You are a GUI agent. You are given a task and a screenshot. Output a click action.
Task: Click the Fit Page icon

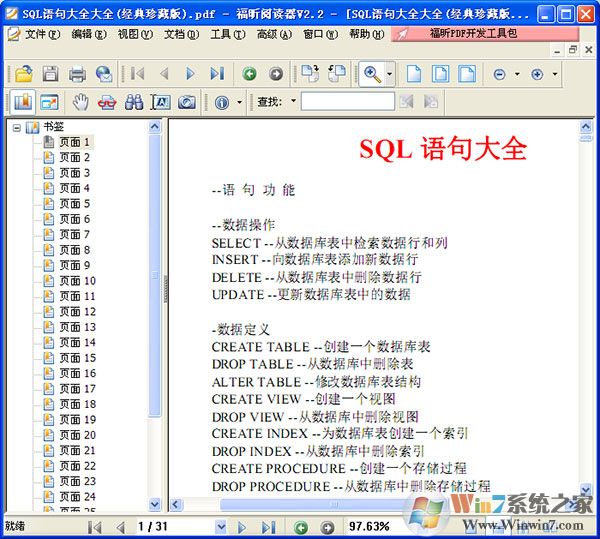pyautogui.click(x=440, y=73)
